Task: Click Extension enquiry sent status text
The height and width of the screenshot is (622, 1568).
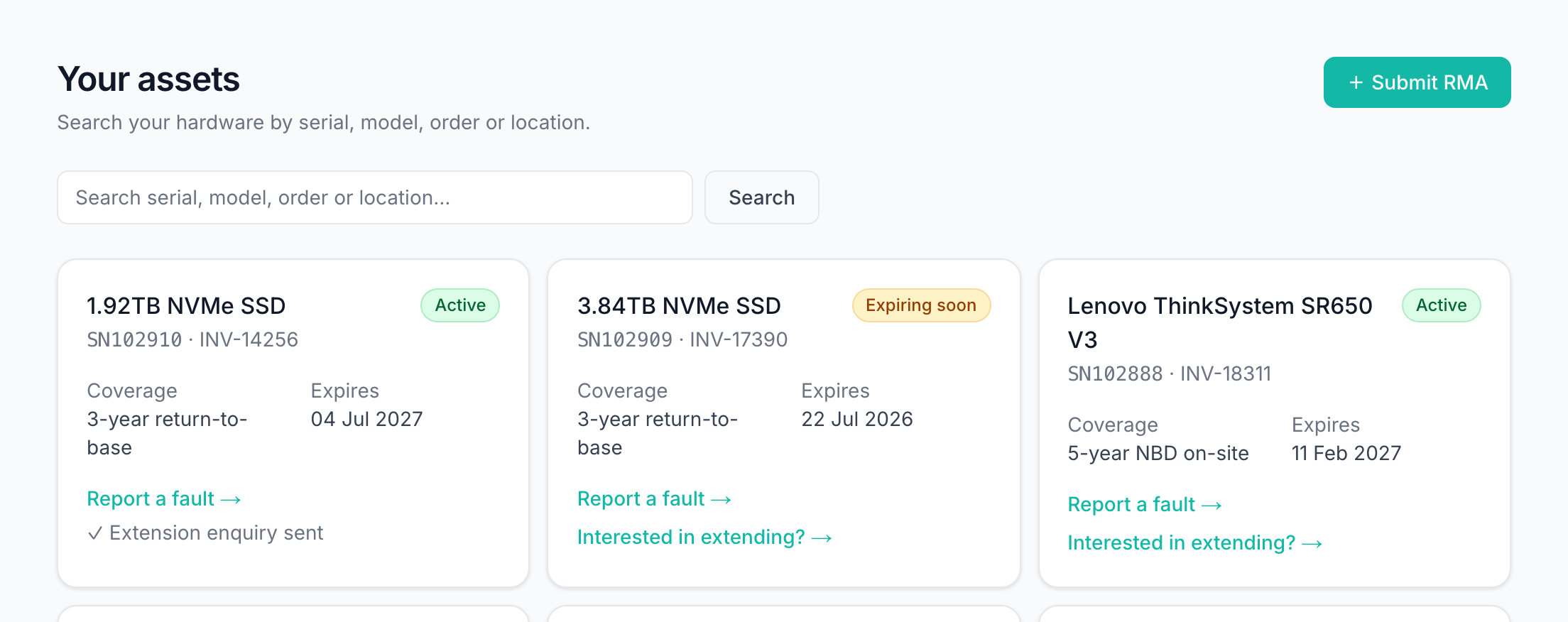Action: [x=217, y=533]
